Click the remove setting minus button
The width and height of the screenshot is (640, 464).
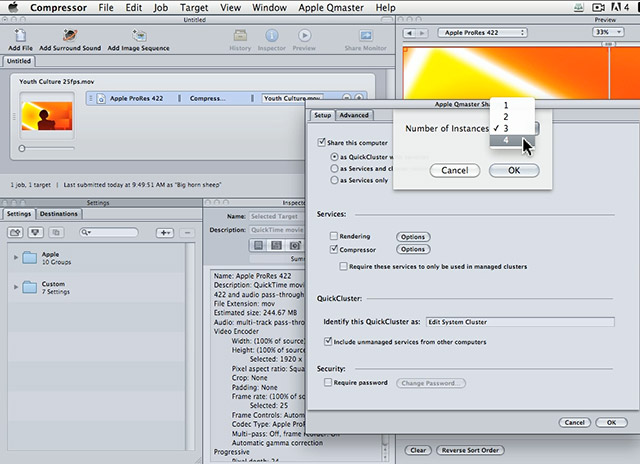coord(187,233)
